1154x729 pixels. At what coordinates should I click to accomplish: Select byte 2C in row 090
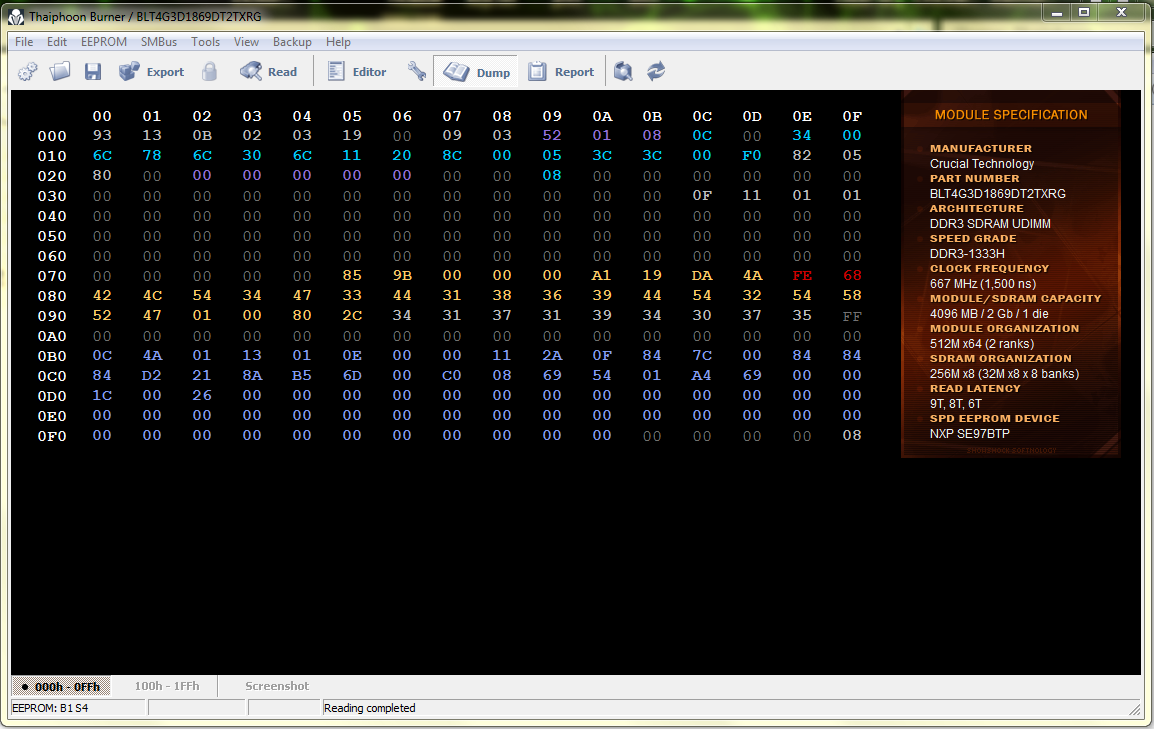pos(352,316)
